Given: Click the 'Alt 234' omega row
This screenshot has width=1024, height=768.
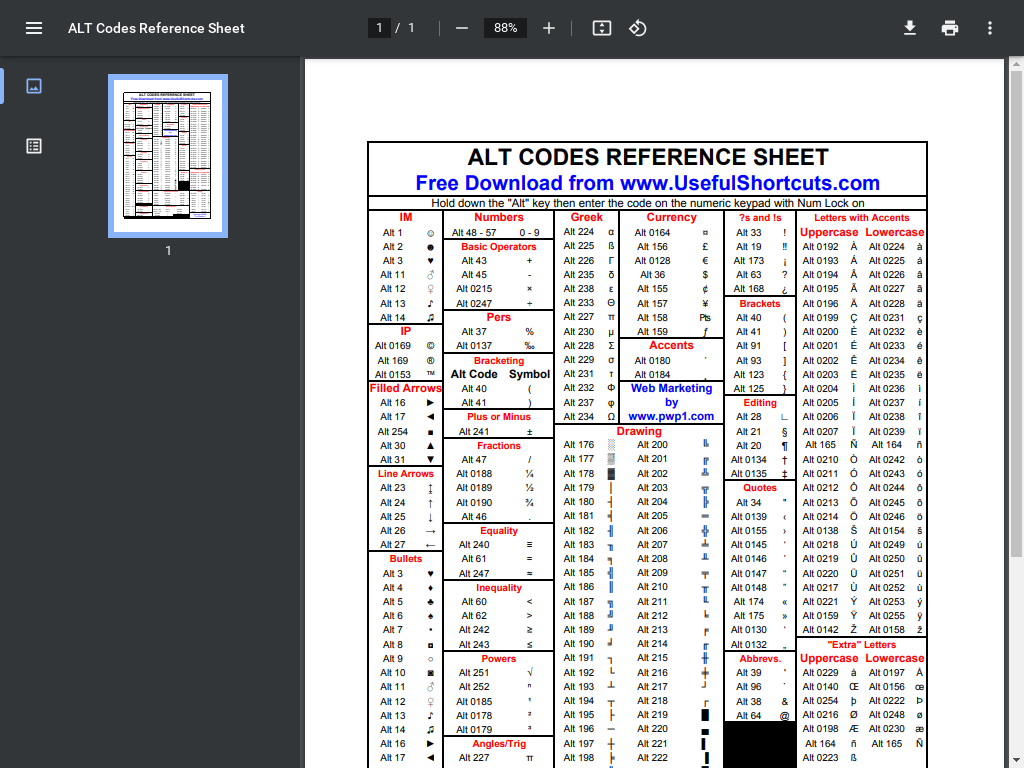Looking at the screenshot, I should (x=586, y=417).
